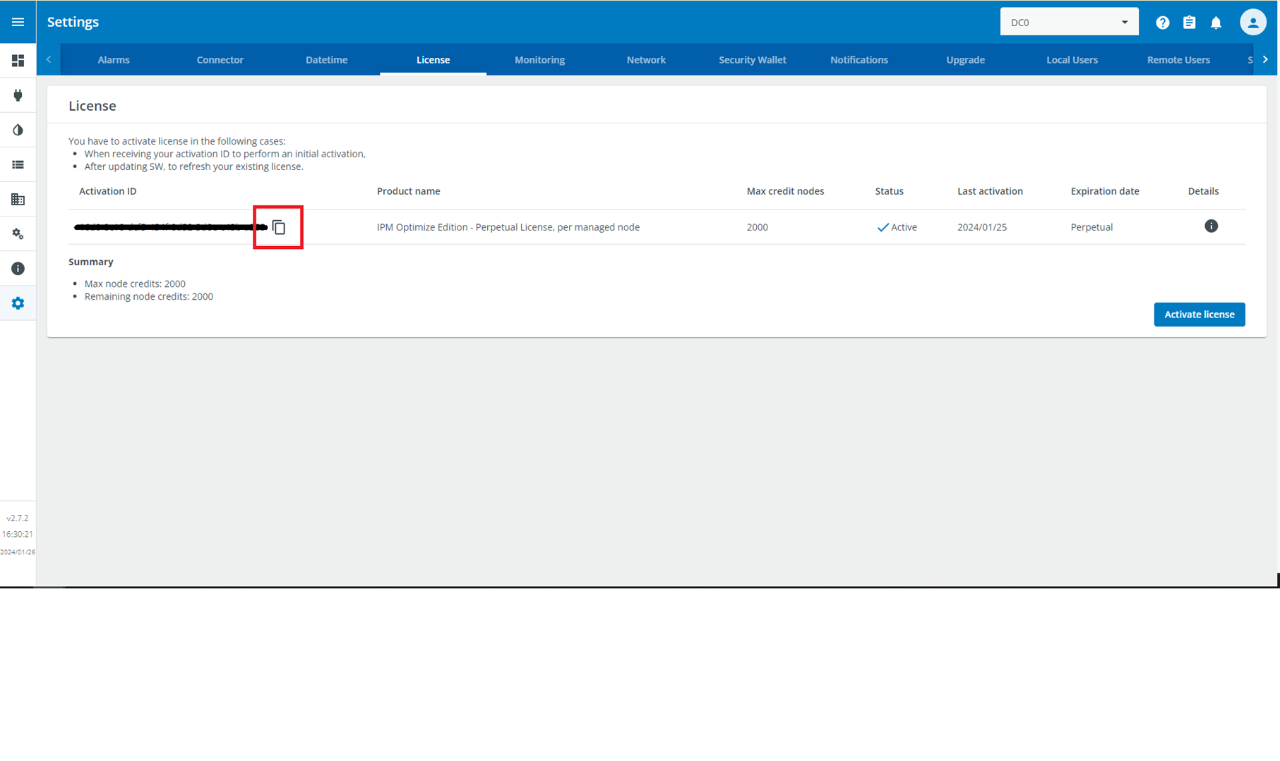Click the Activate license button
Image resolution: width=1280 pixels, height=761 pixels.
pos(1199,314)
